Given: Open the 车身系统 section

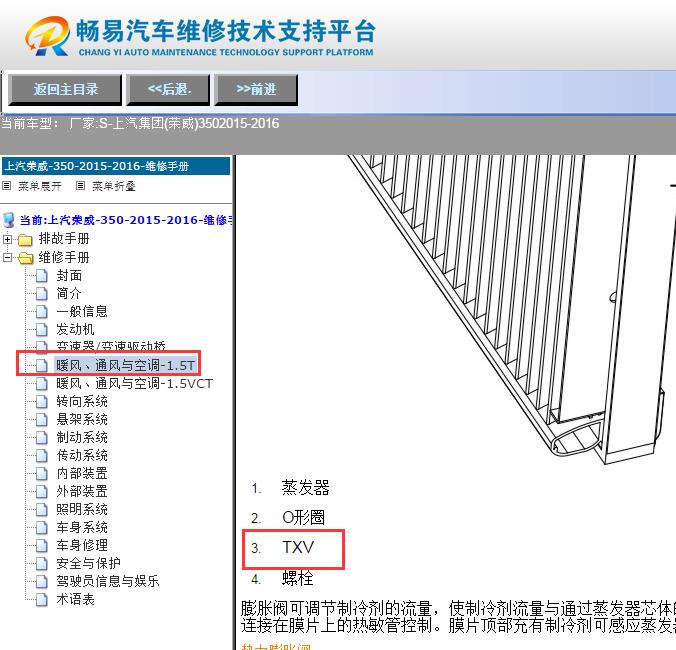Looking at the screenshot, I should 82,527.
